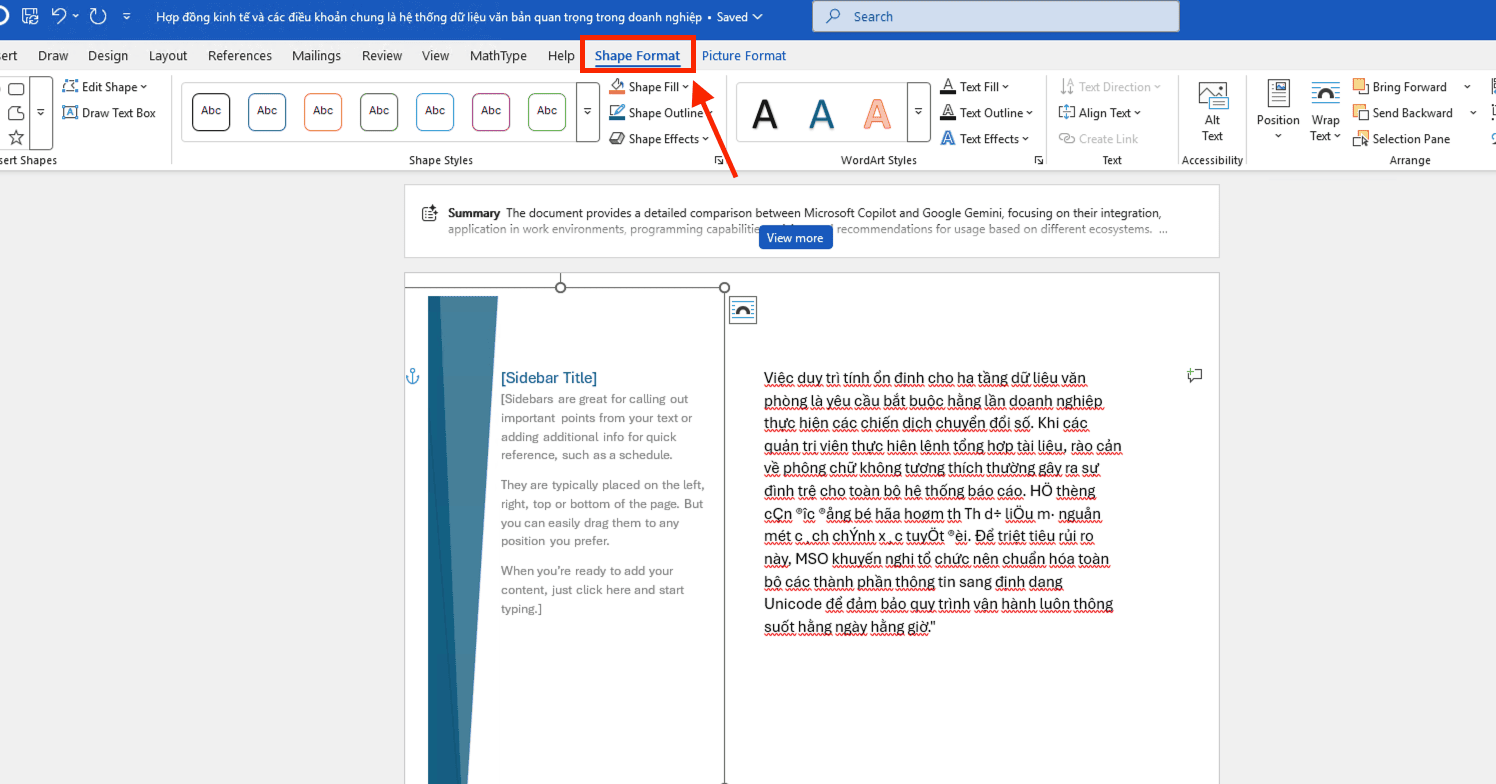1496x784 pixels.
Task: Click the comment icon in right margin
Action: point(1194,376)
